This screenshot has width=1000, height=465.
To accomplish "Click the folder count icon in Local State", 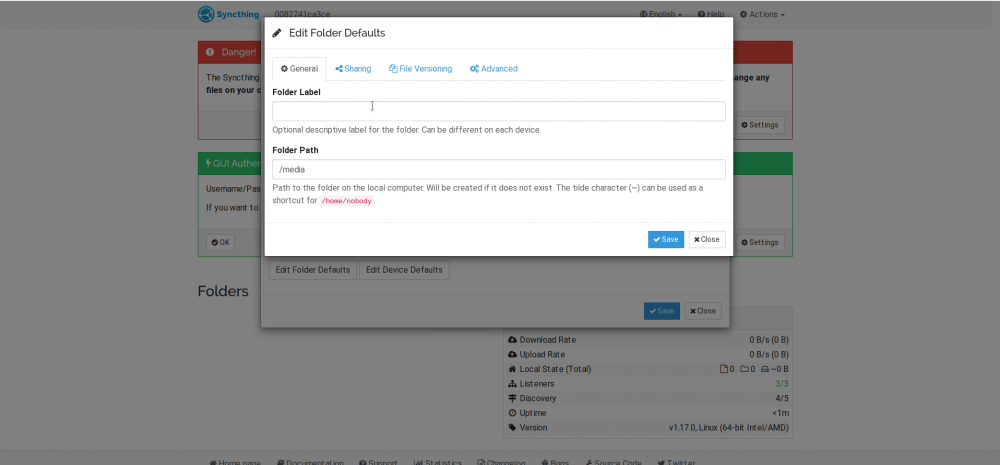I will [x=744, y=369].
